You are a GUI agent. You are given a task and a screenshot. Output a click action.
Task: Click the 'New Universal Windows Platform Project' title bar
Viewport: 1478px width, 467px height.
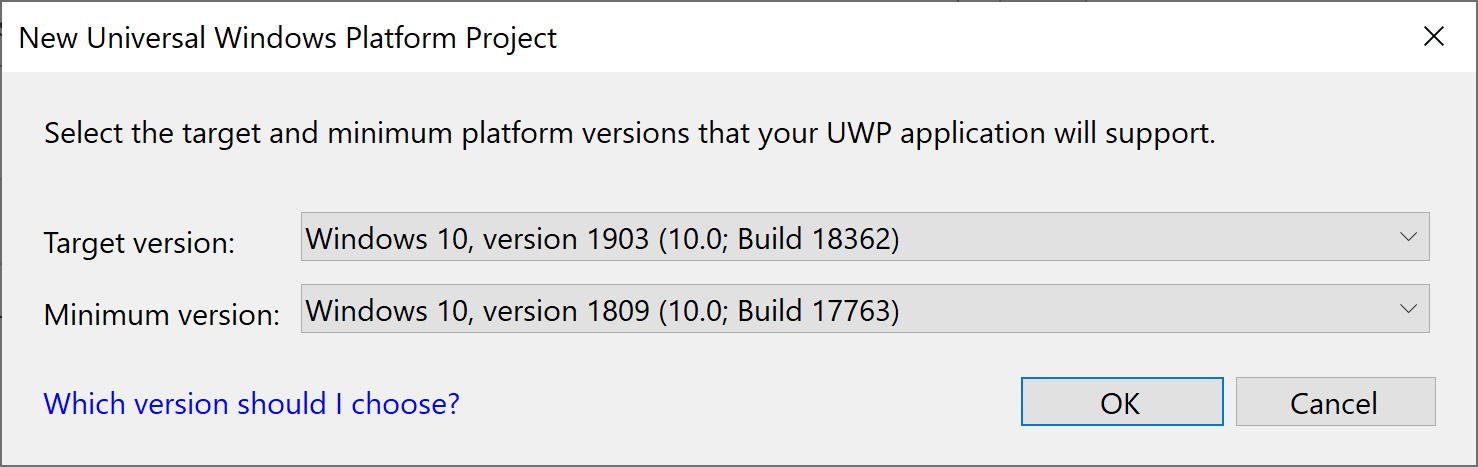pyautogui.click(x=288, y=38)
